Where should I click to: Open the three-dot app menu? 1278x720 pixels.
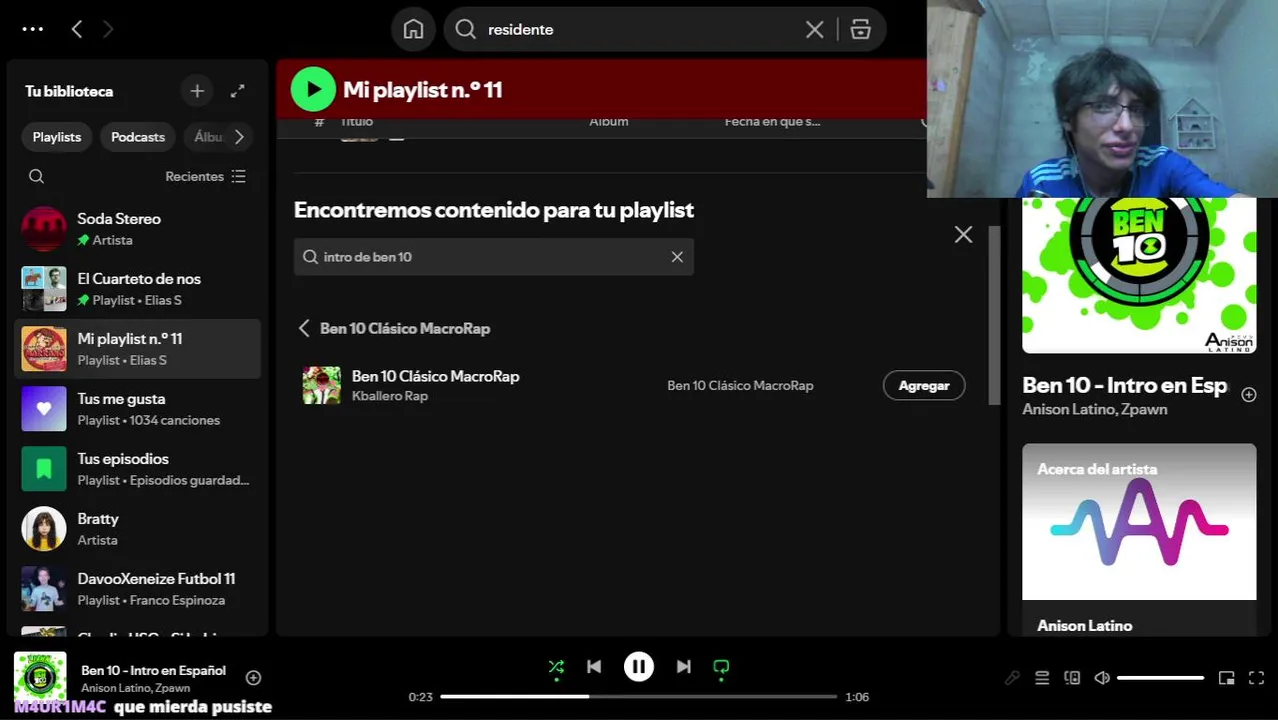pyautogui.click(x=33, y=29)
